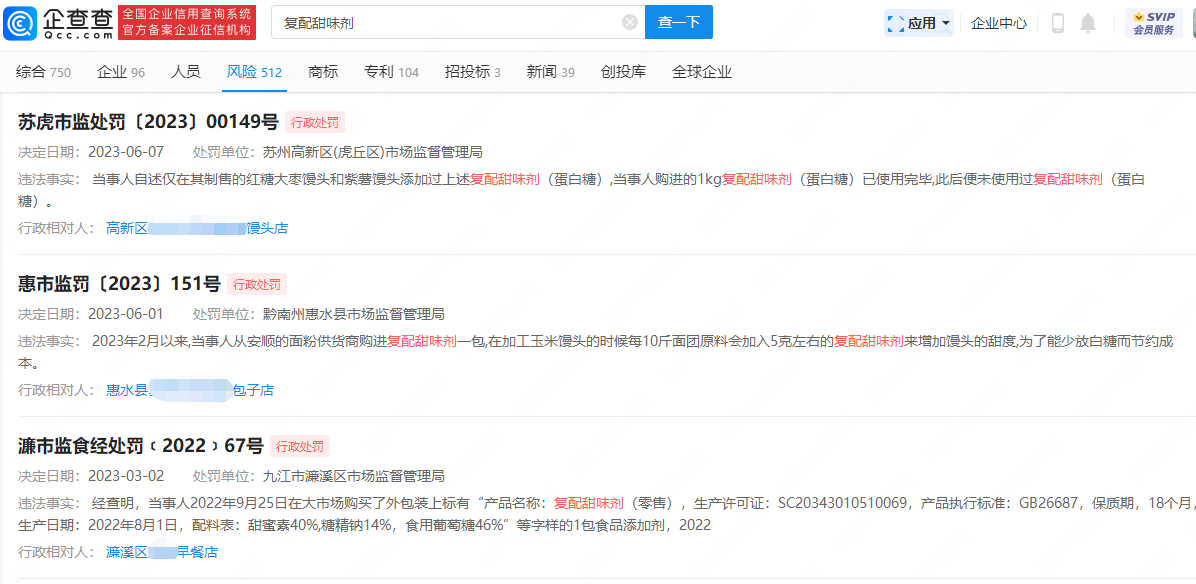Click the 应用 grid icon
1196x584 pixels.
tap(895, 23)
